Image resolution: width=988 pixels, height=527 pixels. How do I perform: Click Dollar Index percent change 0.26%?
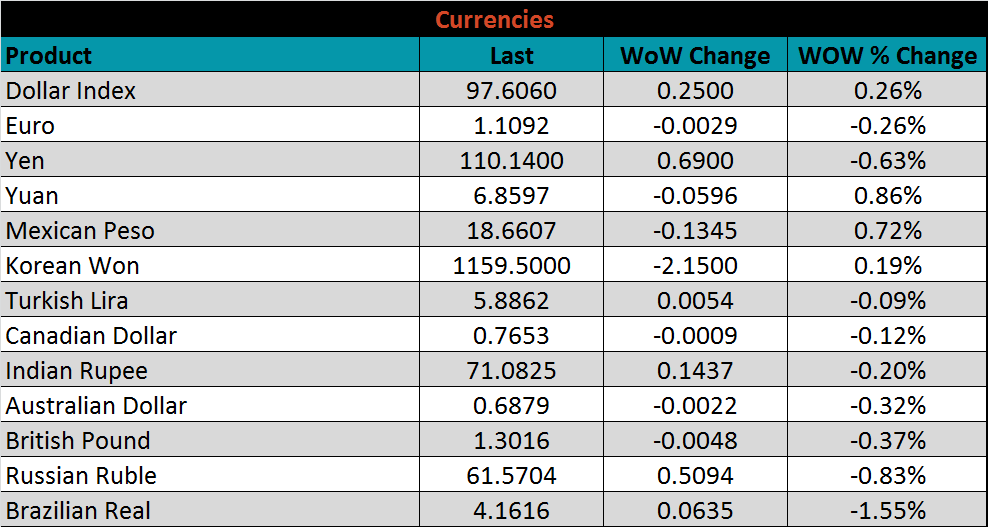pos(887,91)
